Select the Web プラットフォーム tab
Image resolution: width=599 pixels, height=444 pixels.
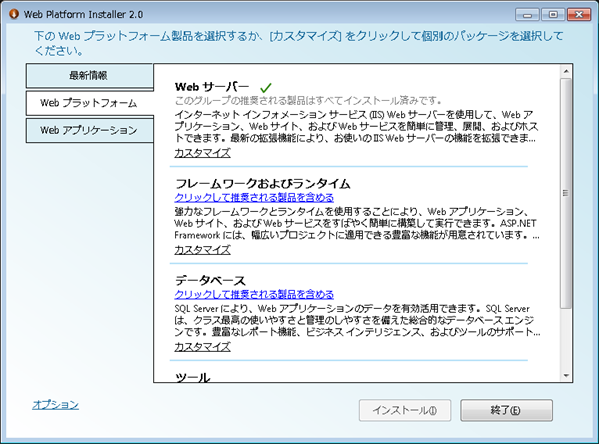[x=89, y=103]
